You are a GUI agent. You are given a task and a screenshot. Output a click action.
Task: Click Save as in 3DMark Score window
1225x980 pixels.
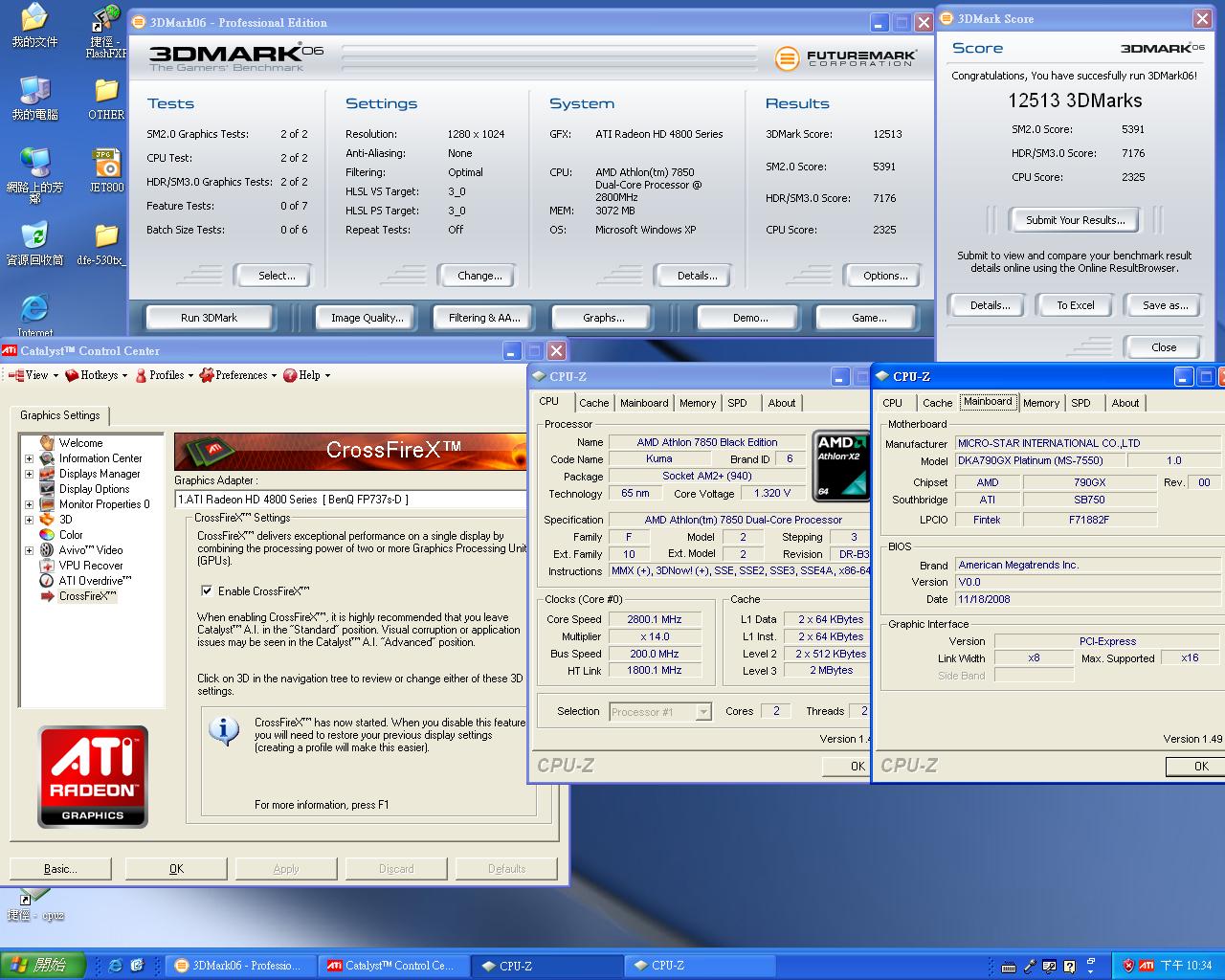(x=1165, y=305)
